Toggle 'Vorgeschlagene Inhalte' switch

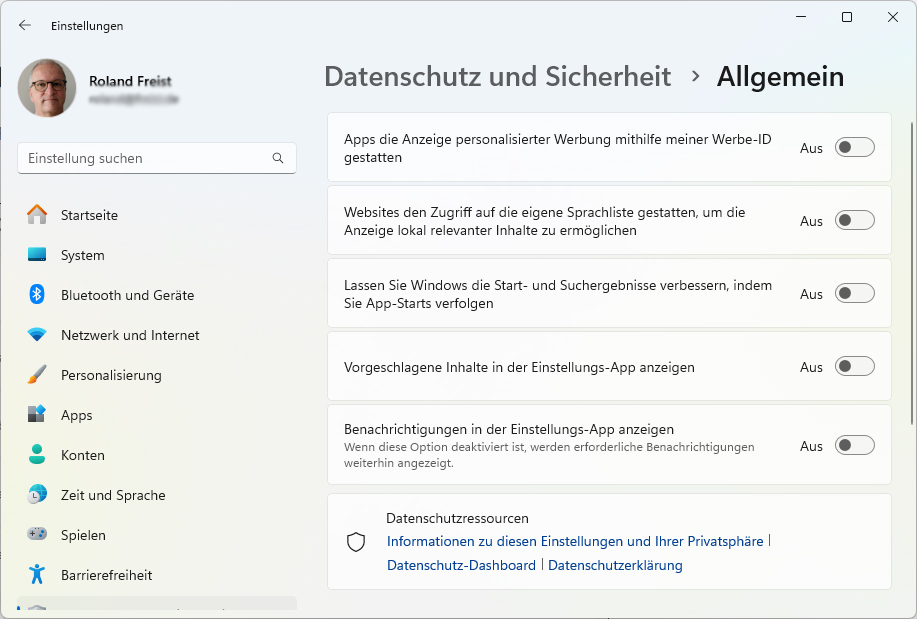(854, 366)
